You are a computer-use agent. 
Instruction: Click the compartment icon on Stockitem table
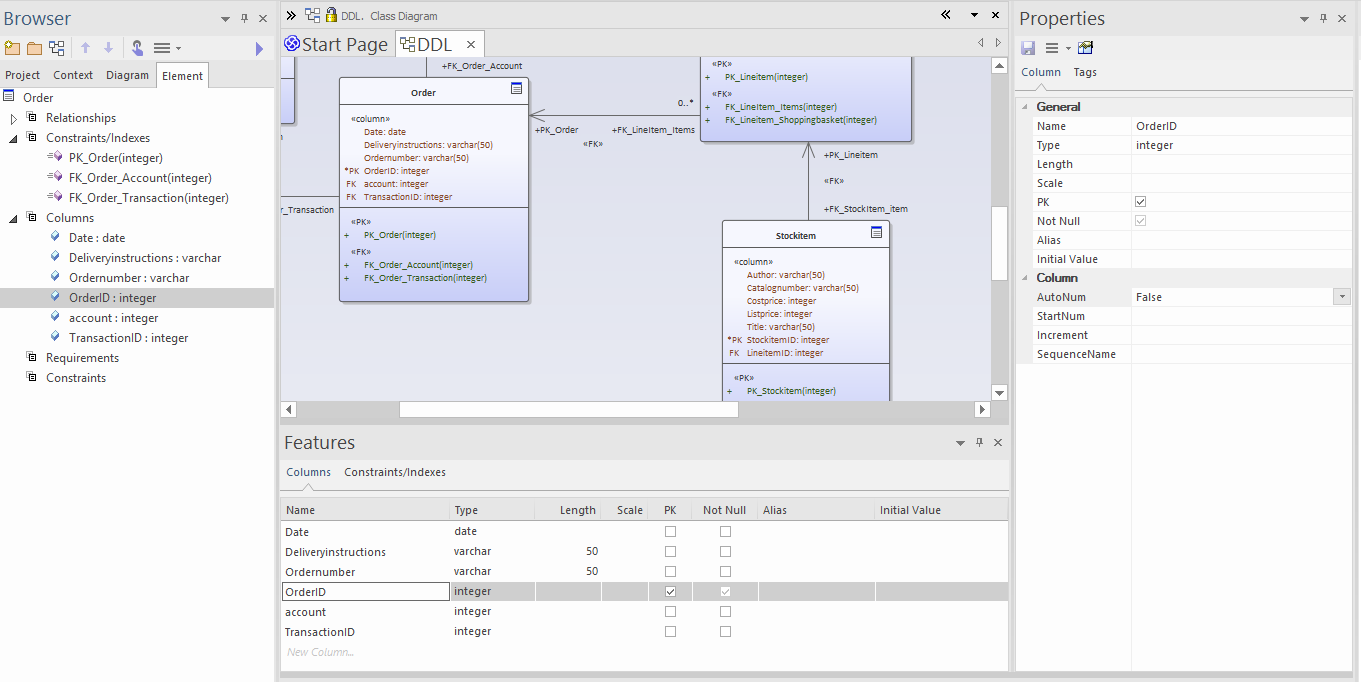click(876, 233)
